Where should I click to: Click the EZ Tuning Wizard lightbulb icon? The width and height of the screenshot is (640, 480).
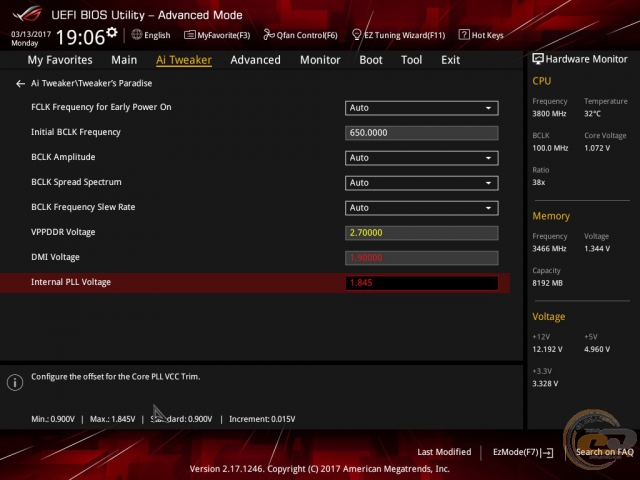(356, 35)
